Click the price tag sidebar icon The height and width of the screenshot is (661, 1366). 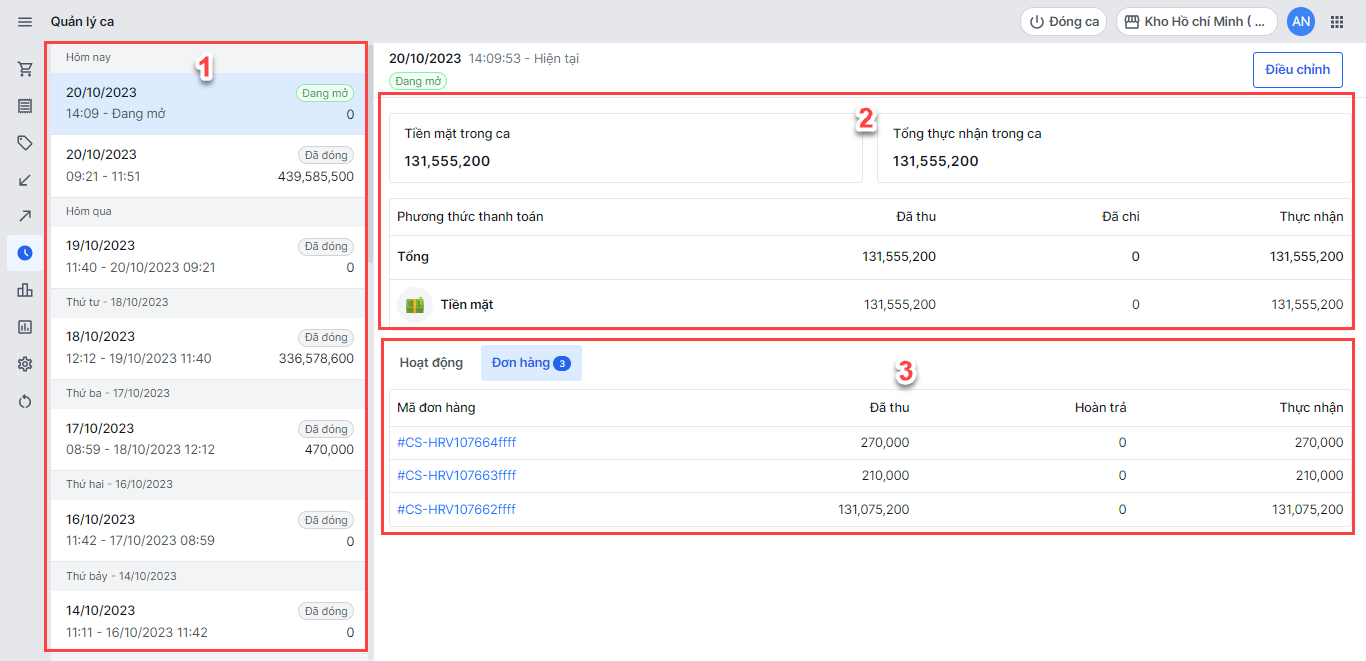point(25,143)
